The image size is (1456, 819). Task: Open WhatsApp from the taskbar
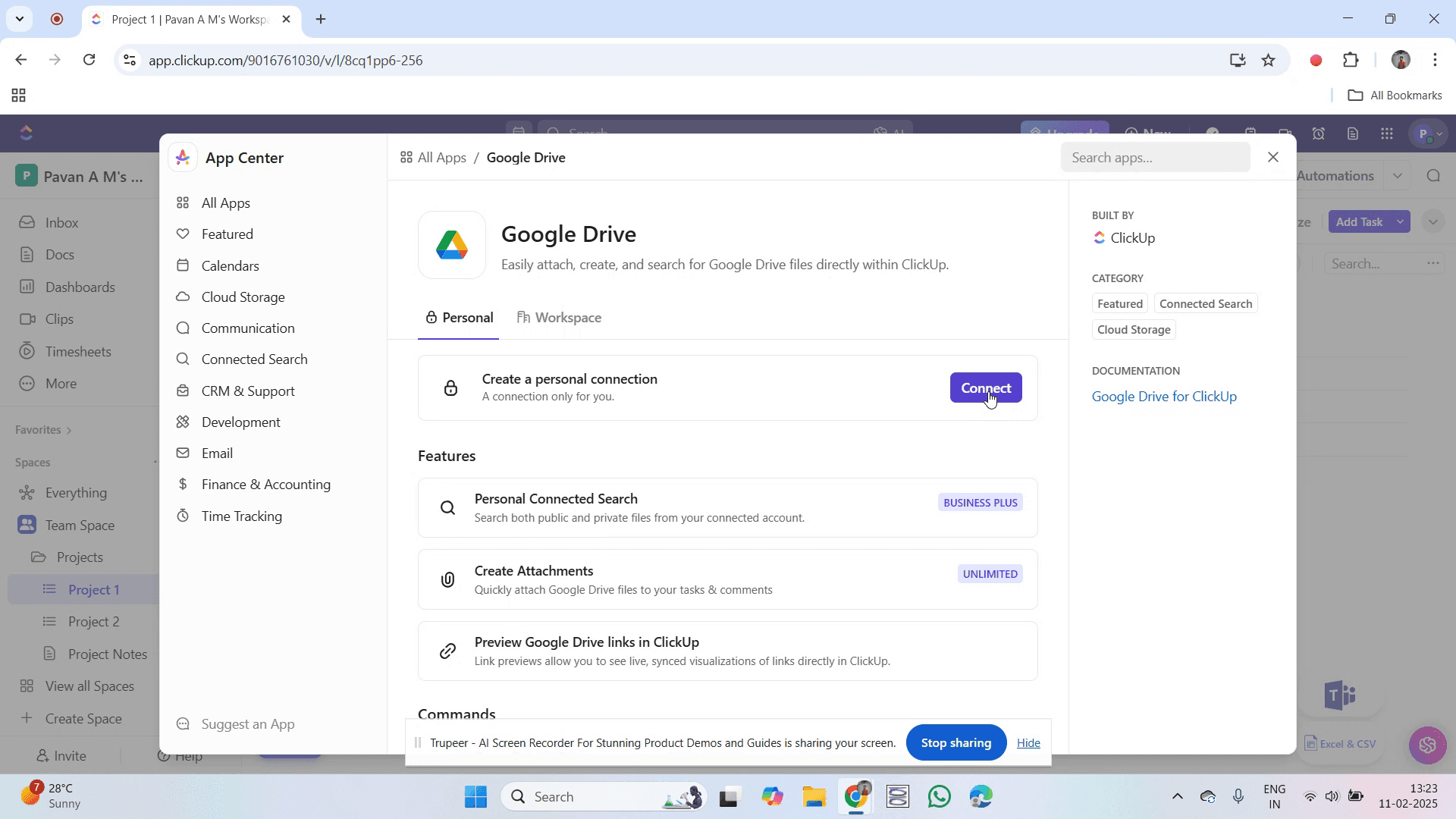[x=939, y=797]
